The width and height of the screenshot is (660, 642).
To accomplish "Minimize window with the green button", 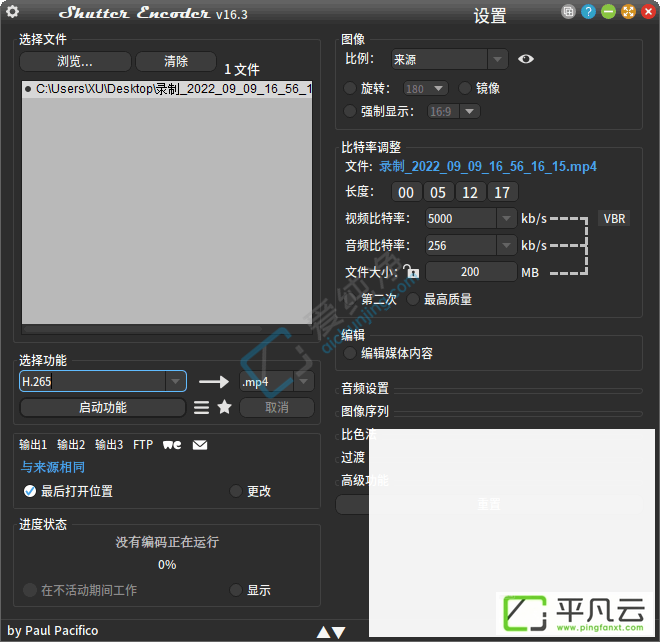I will [x=608, y=12].
